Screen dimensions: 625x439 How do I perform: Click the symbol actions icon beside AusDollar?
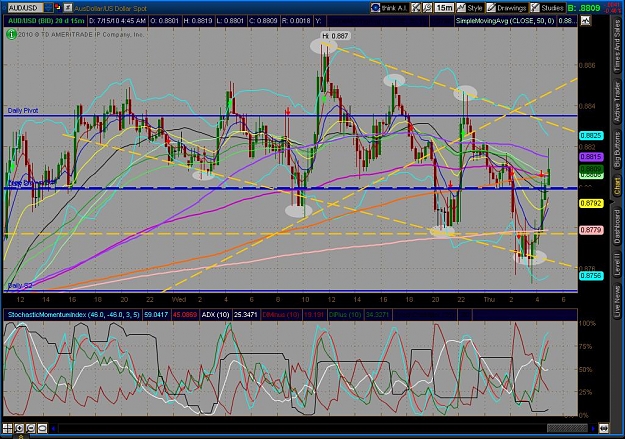tap(68, 8)
